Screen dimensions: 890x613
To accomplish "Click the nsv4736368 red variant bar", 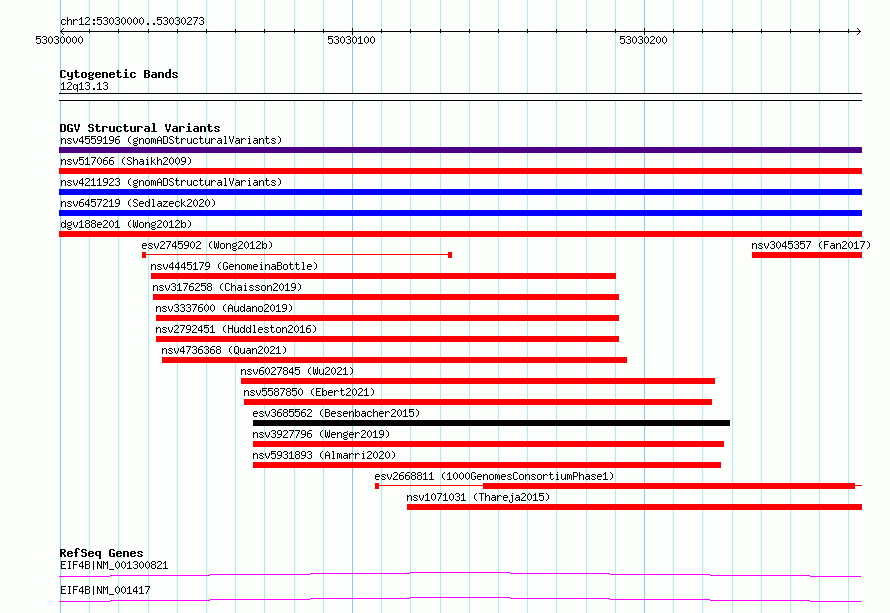I will pos(394,360).
